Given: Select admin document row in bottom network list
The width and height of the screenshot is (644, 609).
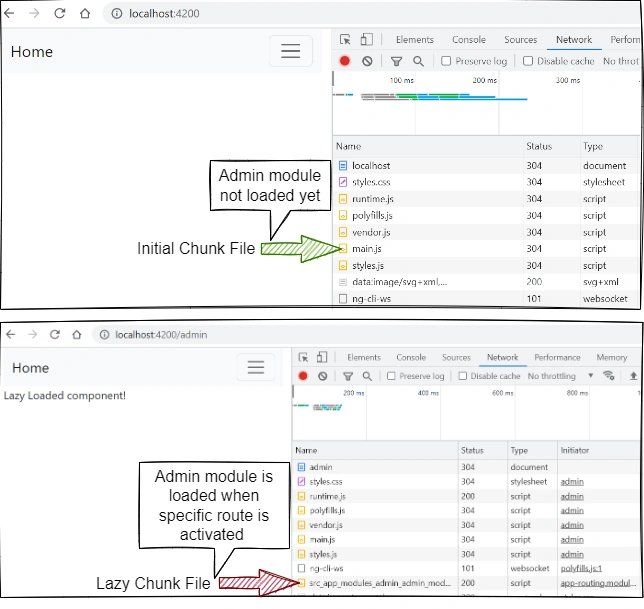Looking at the screenshot, I should pyautogui.click(x=466, y=467).
